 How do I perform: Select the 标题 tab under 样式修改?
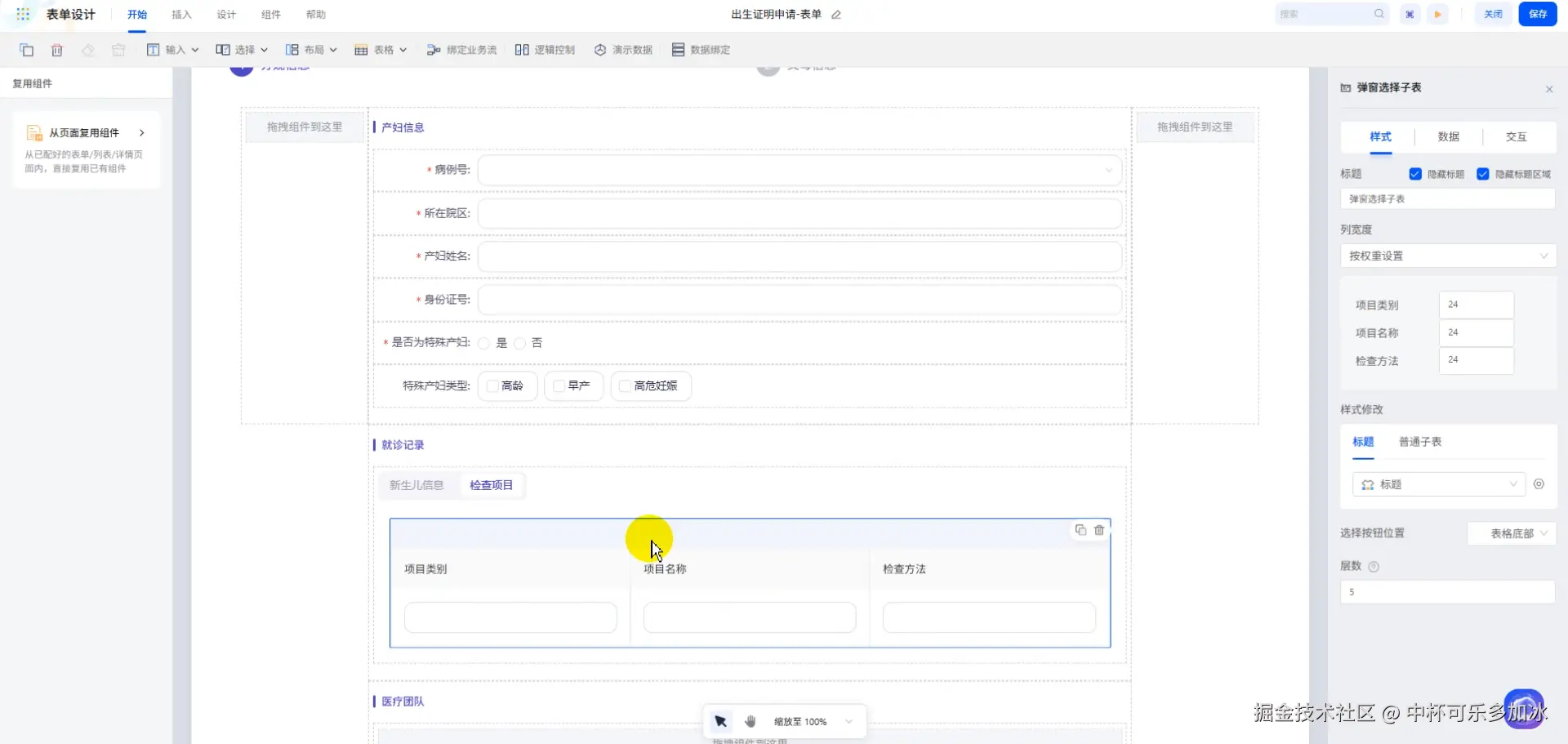click(1363, 442)
